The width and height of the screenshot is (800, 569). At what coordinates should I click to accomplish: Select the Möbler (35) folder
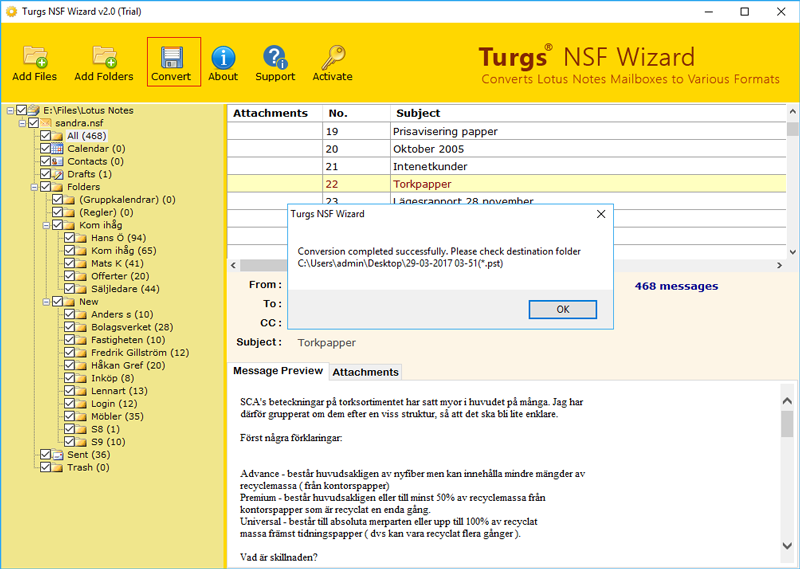click(117, 416)
